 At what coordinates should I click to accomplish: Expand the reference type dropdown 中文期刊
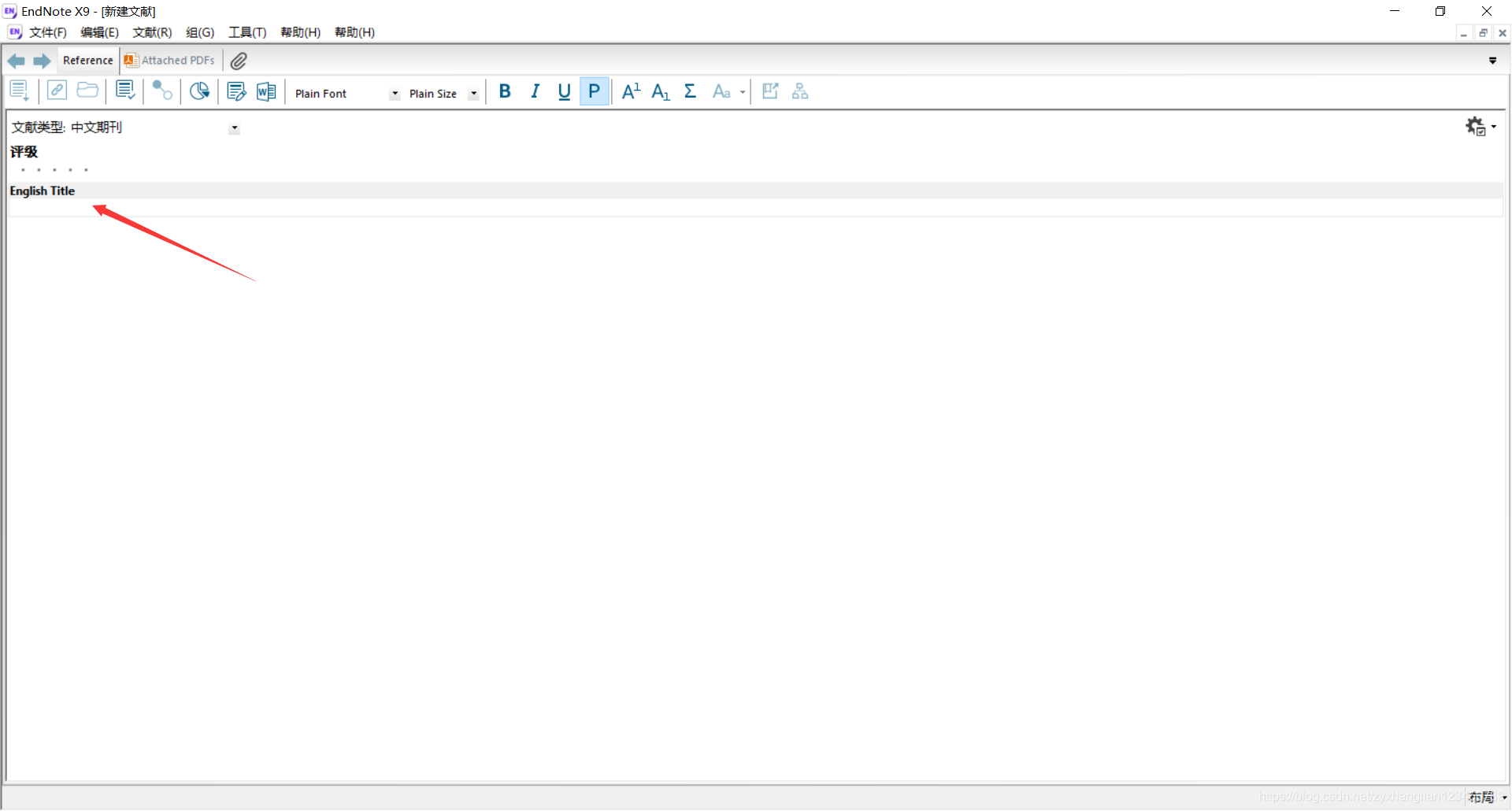coord(235,128)
